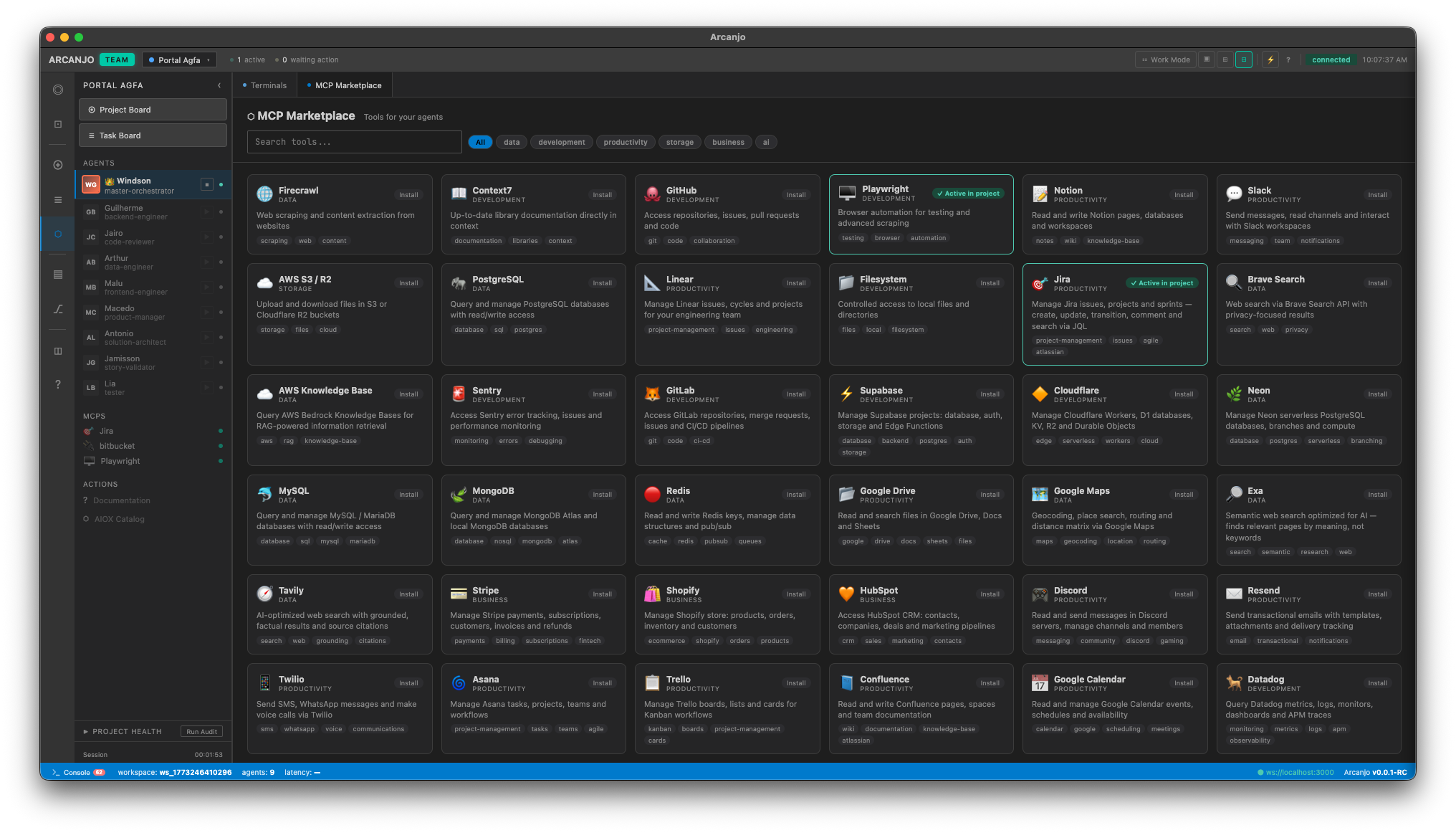Screen dimensions: 1456x833
Task: Select the Jira MCP icon in the sidebar
Action: [x=90, y=431]
